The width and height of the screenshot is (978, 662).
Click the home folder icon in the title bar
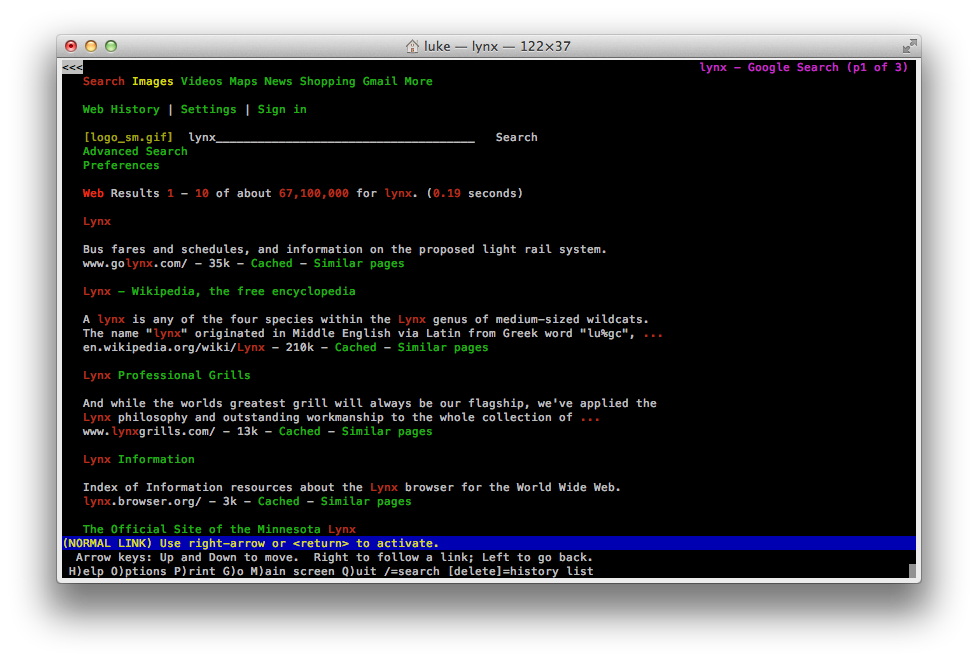(x=412, y=46)
